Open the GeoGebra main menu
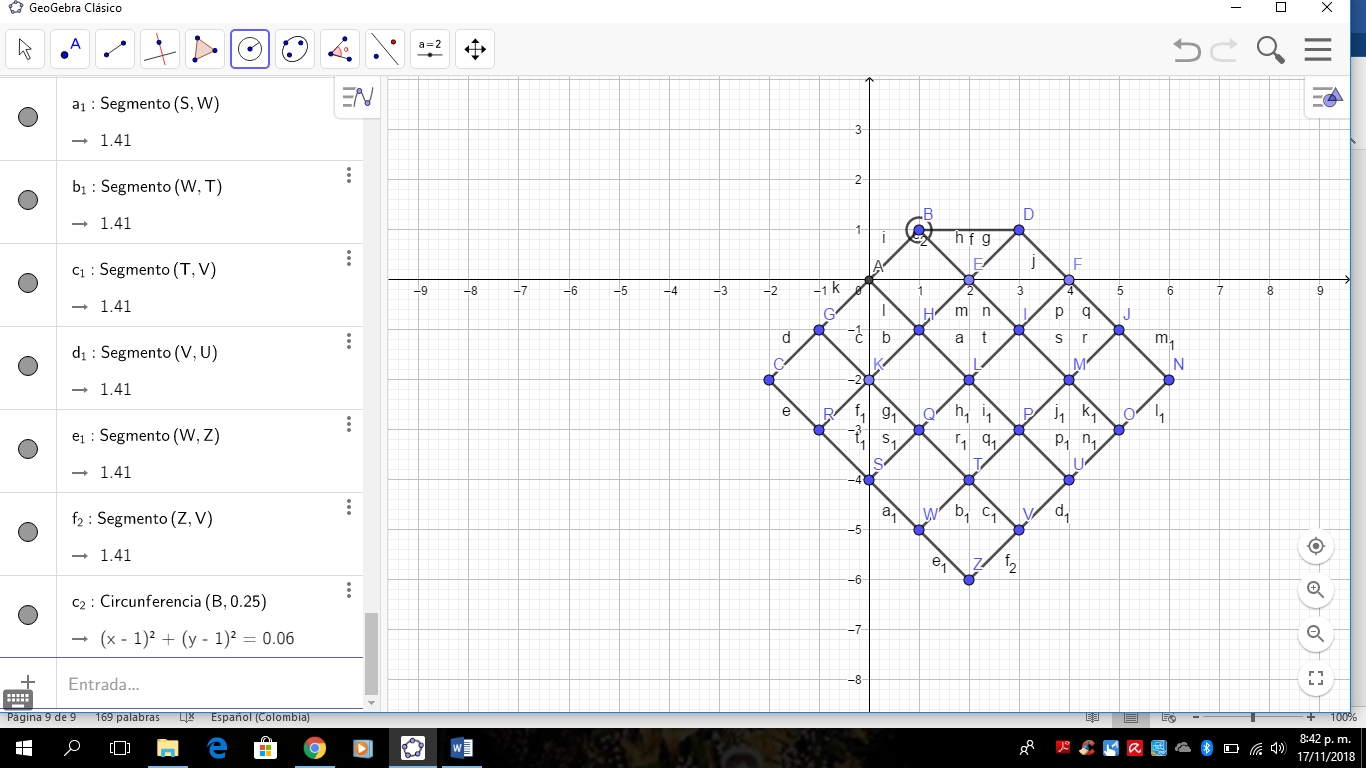 pyautogui.click(x=1317, y=48)
